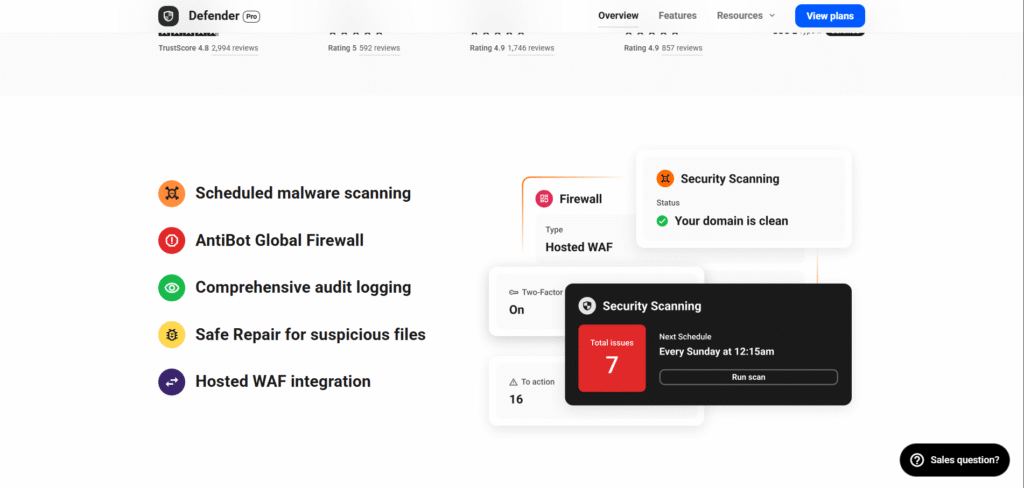Click the orange malware scanning icon
The image size is (1024, 488).
[x=172, y=193]
